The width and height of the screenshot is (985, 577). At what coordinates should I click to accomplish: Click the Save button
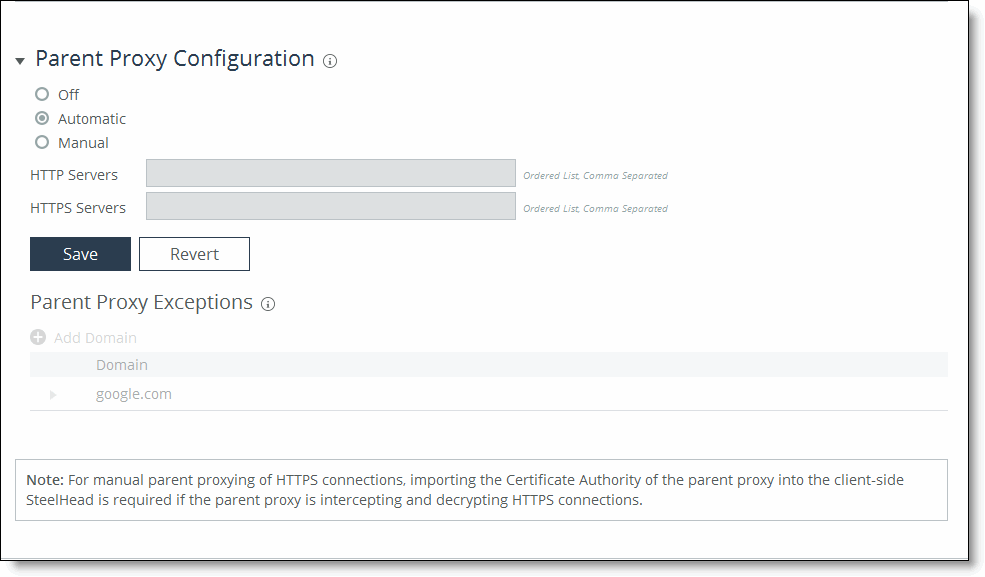[80, 254]
